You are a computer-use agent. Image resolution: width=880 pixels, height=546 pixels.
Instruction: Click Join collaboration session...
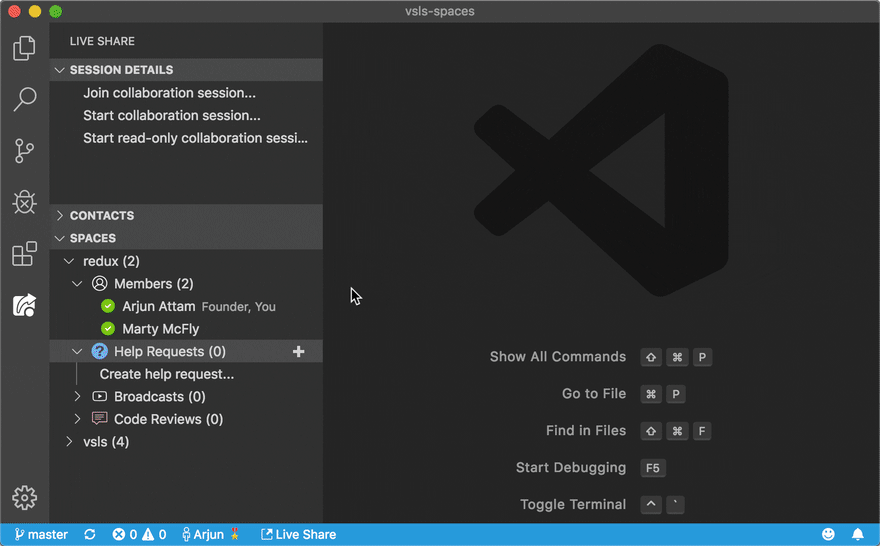(x=169, y=93)
